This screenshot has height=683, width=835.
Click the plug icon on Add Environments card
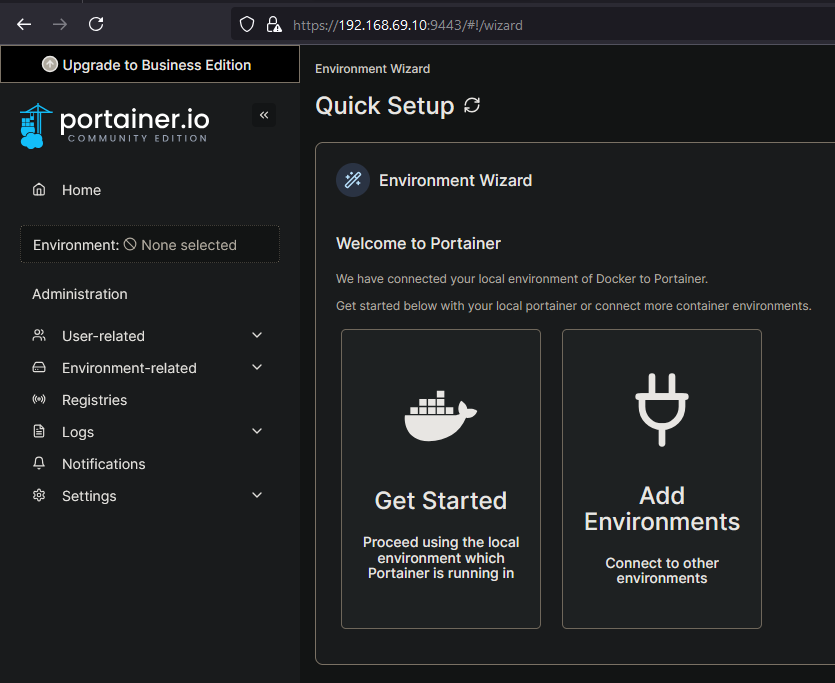click(661, 407)
